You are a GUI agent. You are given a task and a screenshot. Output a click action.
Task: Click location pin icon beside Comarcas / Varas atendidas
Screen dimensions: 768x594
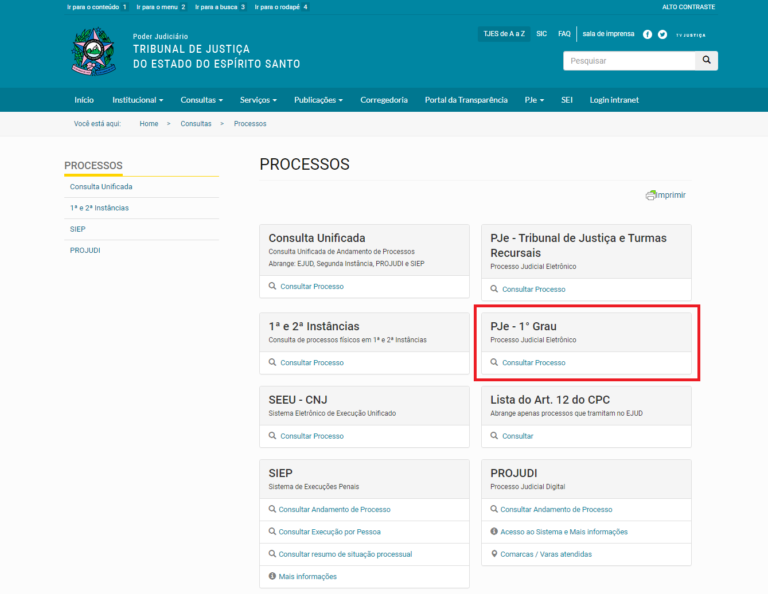(x=494, y=554)
